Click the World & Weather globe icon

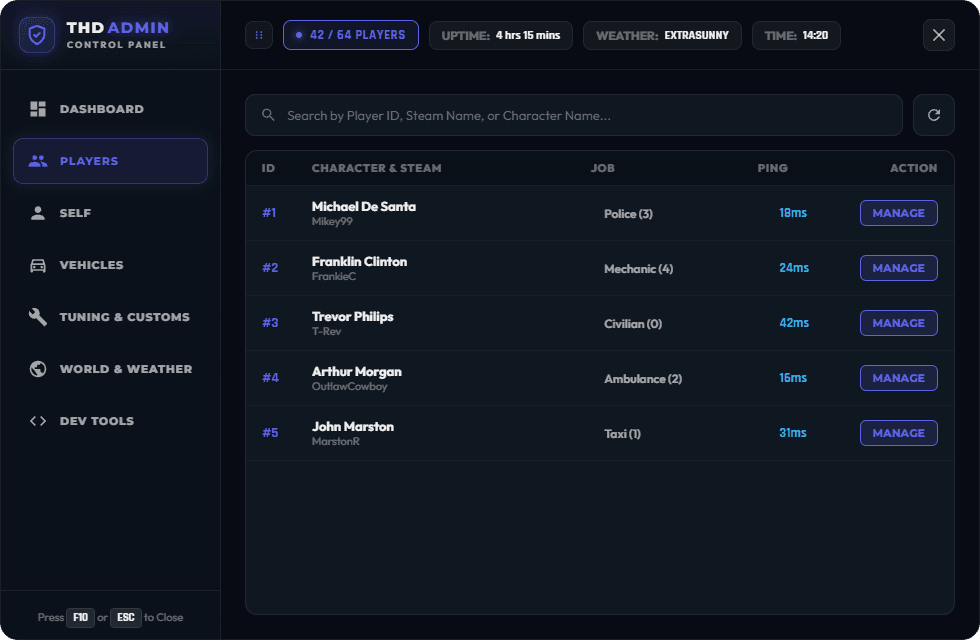click(x=38, y=369)
